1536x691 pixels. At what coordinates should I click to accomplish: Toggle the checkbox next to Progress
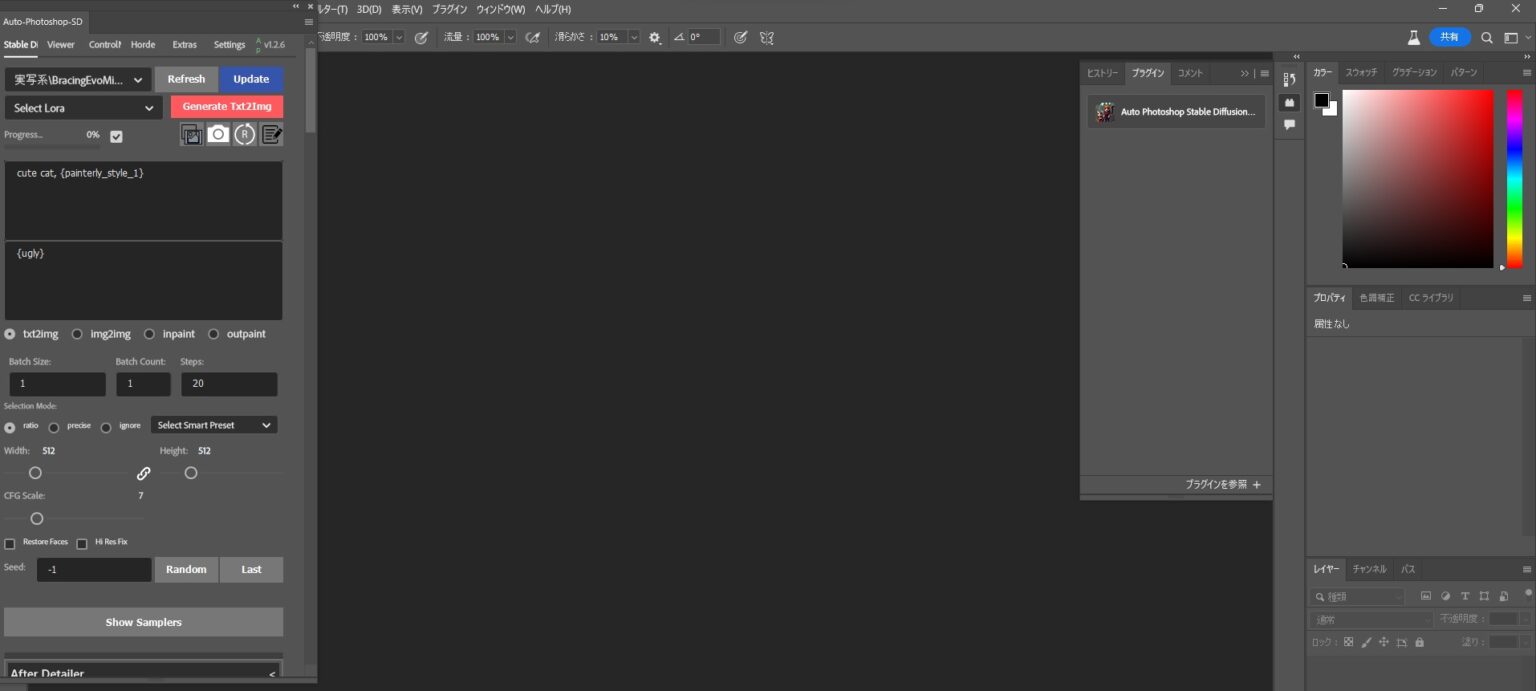[116, 136]
